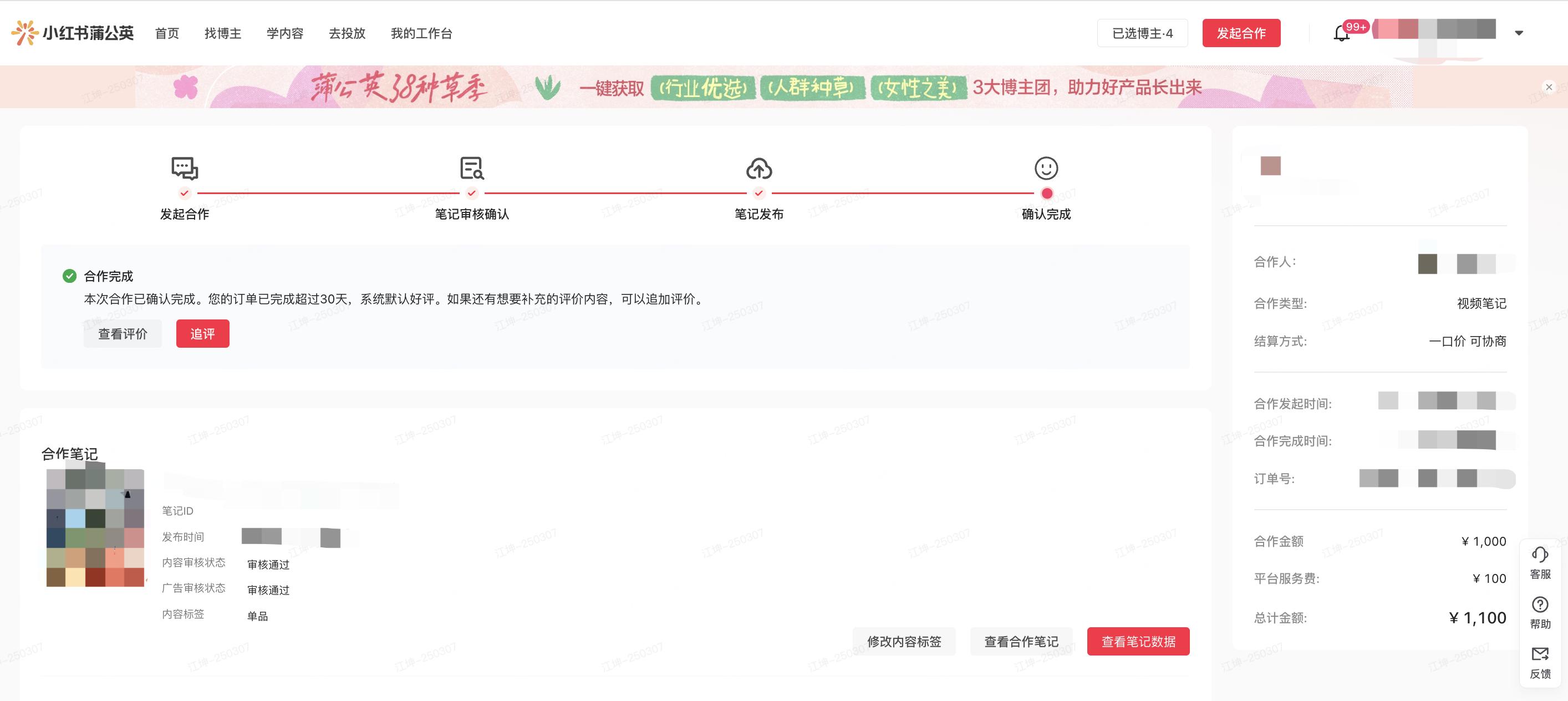Click the 笔记发布 progress step checkmark
The image size is (1568, 701).
758,193
